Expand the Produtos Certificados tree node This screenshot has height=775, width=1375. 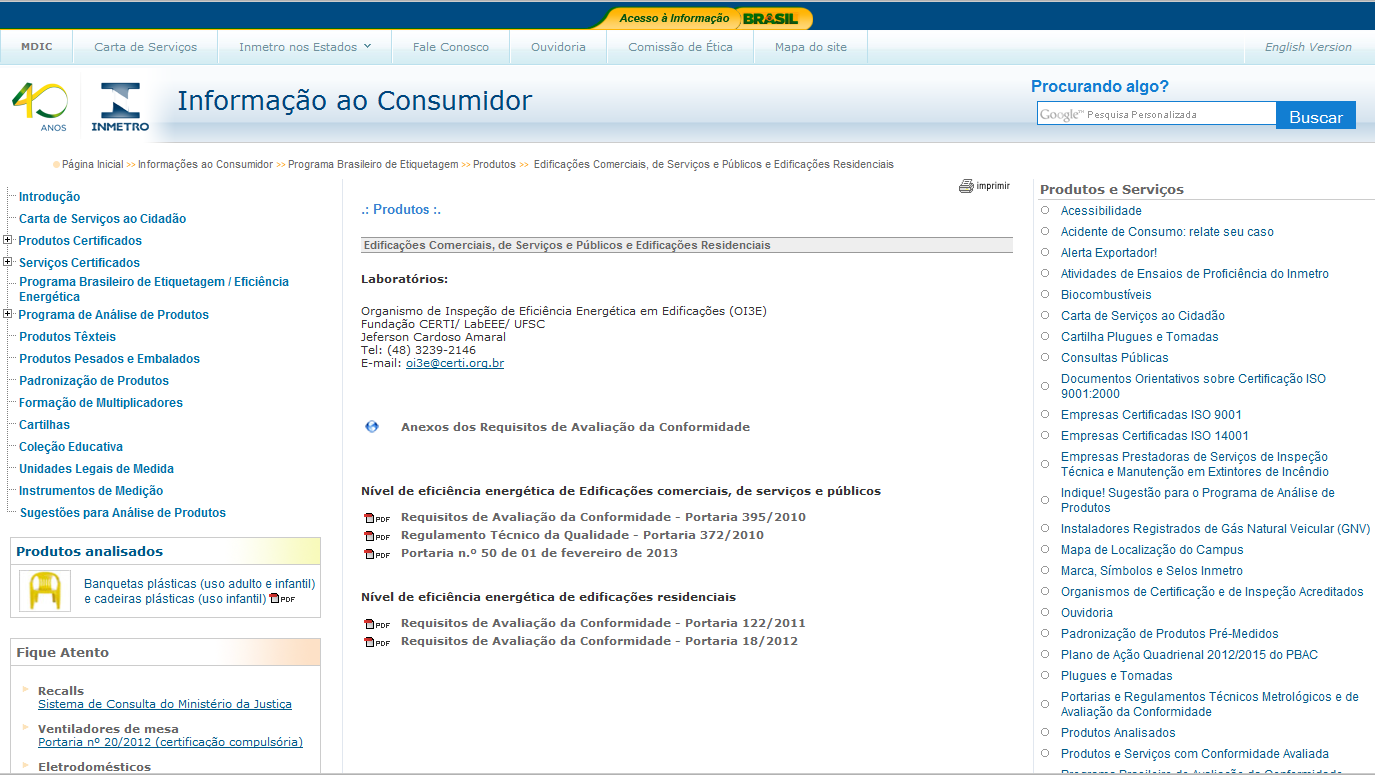[8, 240]
